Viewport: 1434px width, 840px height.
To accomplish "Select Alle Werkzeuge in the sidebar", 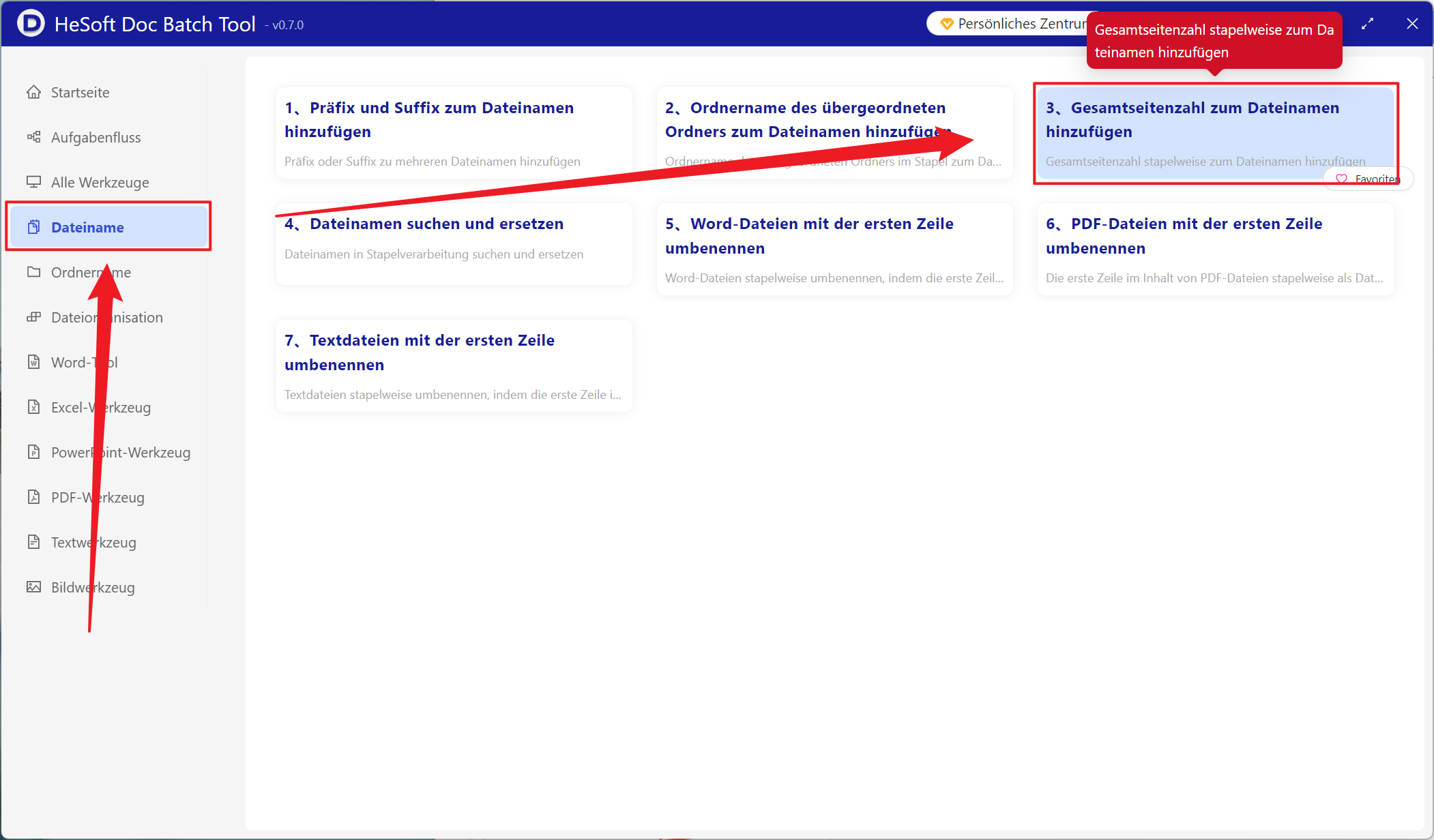I will pos(108,182).
